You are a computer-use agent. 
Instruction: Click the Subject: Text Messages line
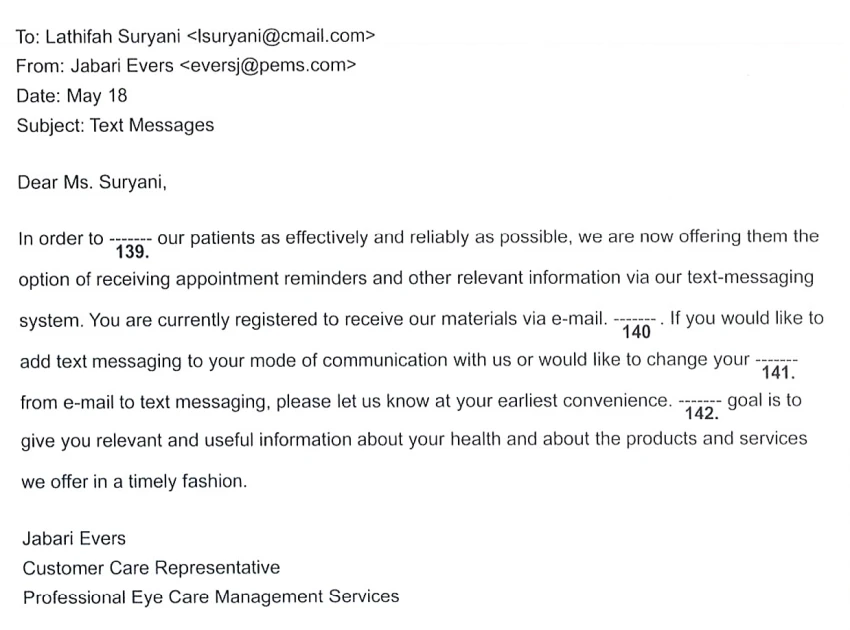pyautogui.click(x=115, y=125)
